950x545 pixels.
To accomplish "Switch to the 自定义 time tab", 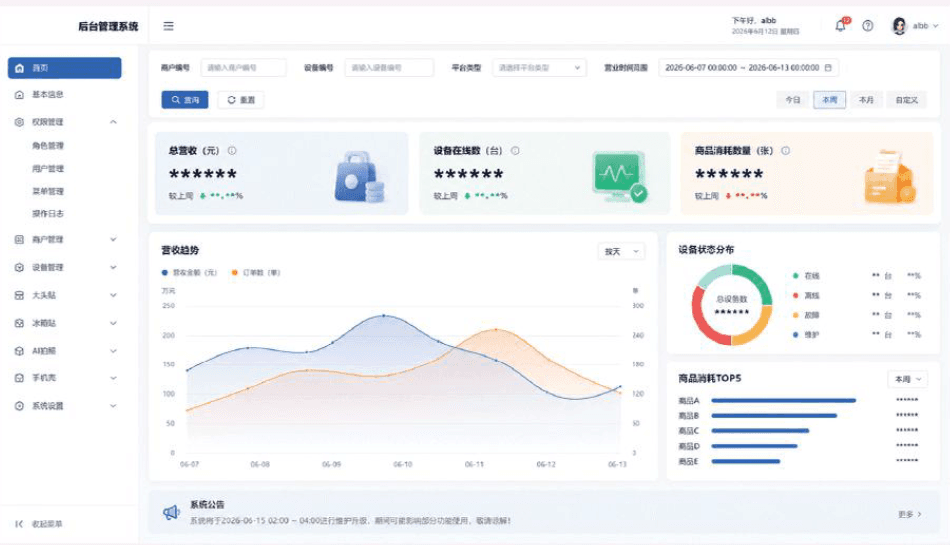I will (907, 100).
